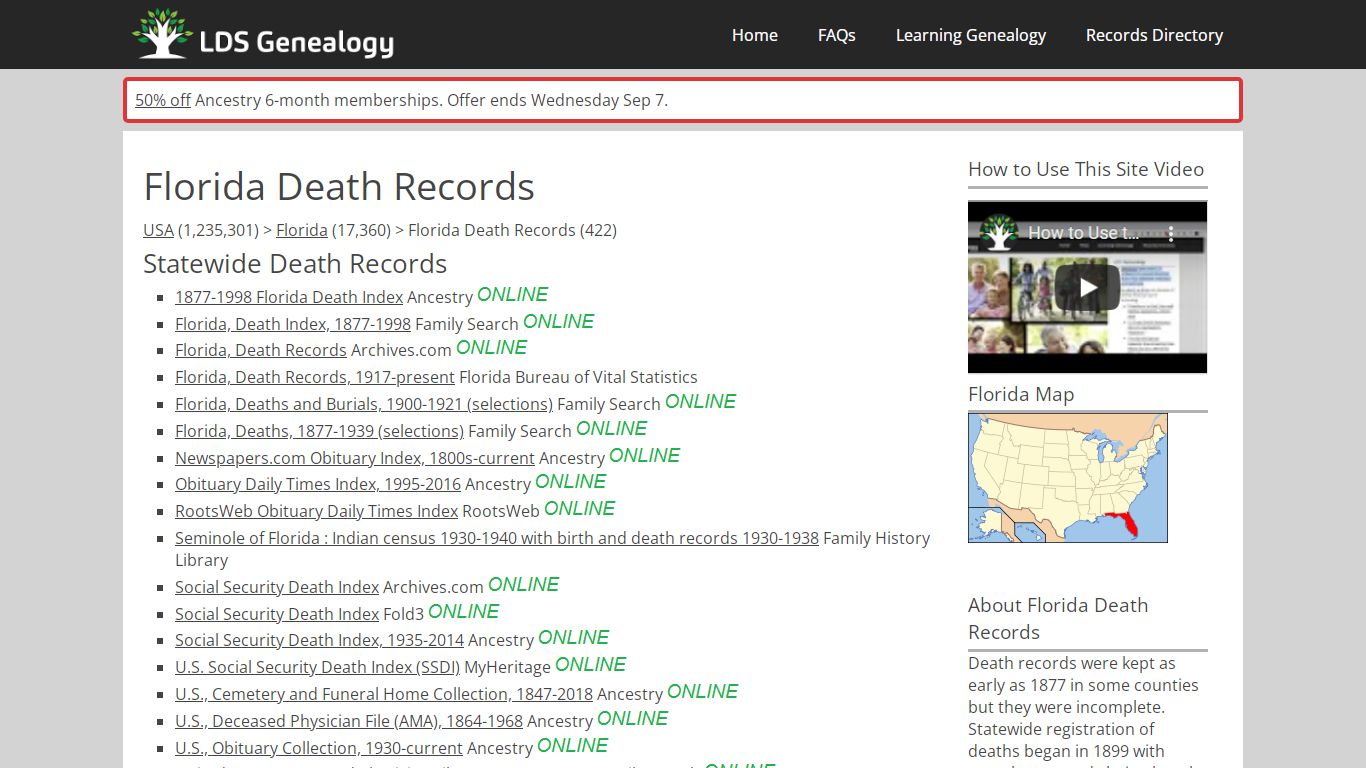The width and height of the screenshot is (1366, 768).
Task: Open Learning Genealogy menu item
Action: point(971,35)
